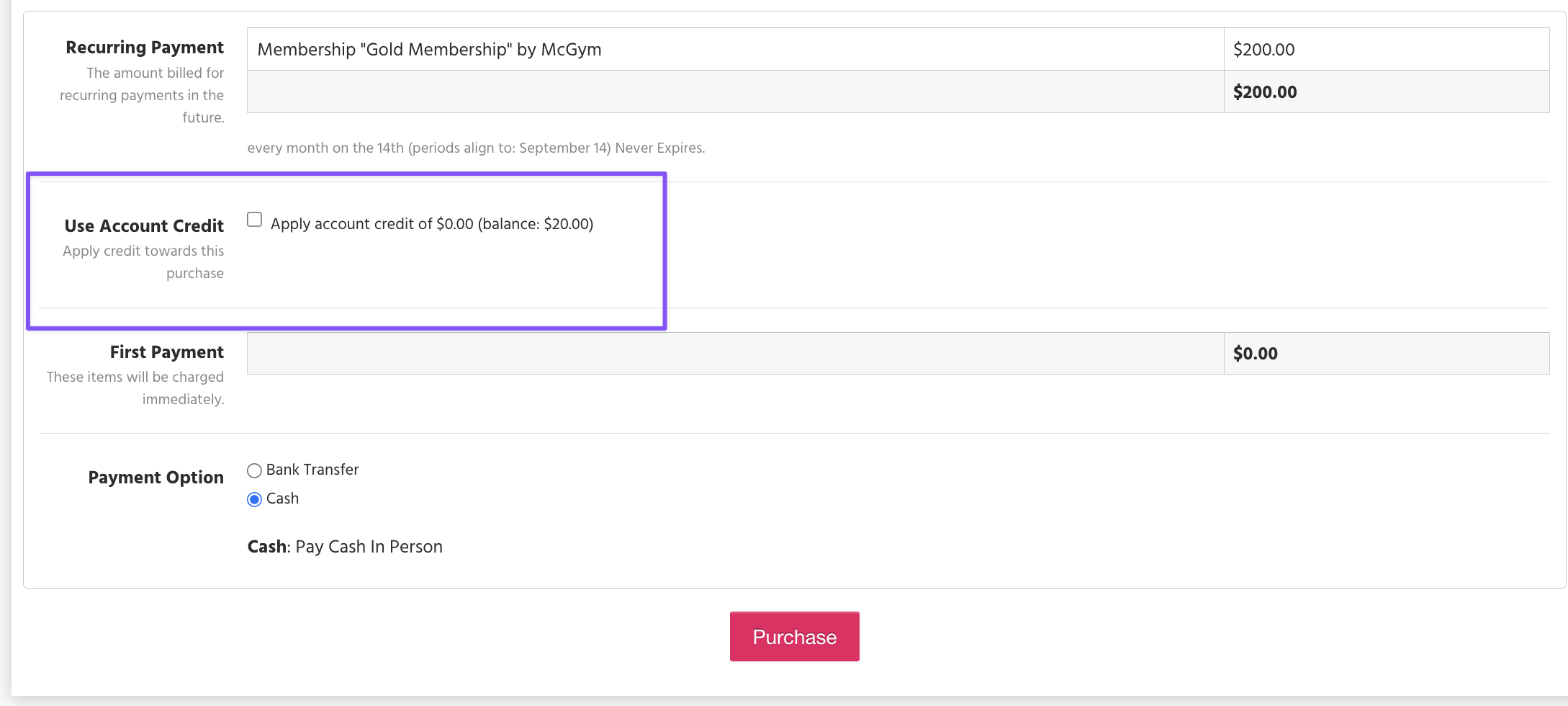Click the Cash option label text
The height and width of the screenshot is (706, 1568).
pyautogui.click(x=282, y=499)
